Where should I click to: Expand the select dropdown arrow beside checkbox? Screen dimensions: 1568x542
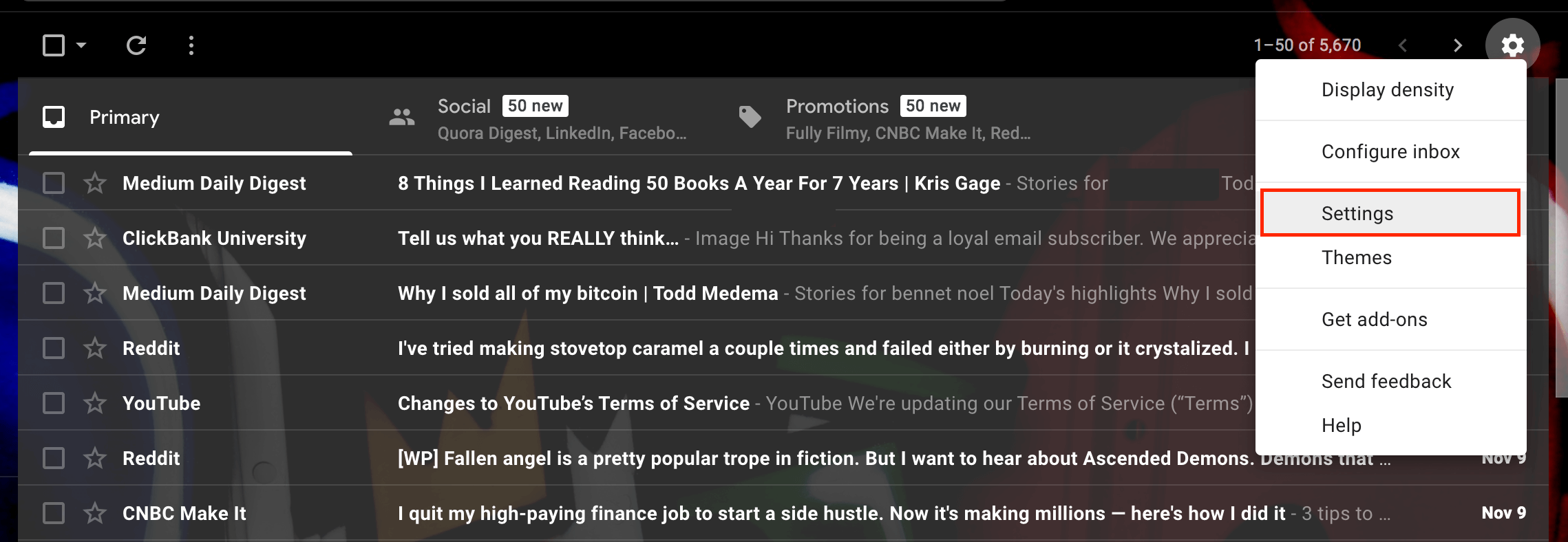click(x=81, y=45)
